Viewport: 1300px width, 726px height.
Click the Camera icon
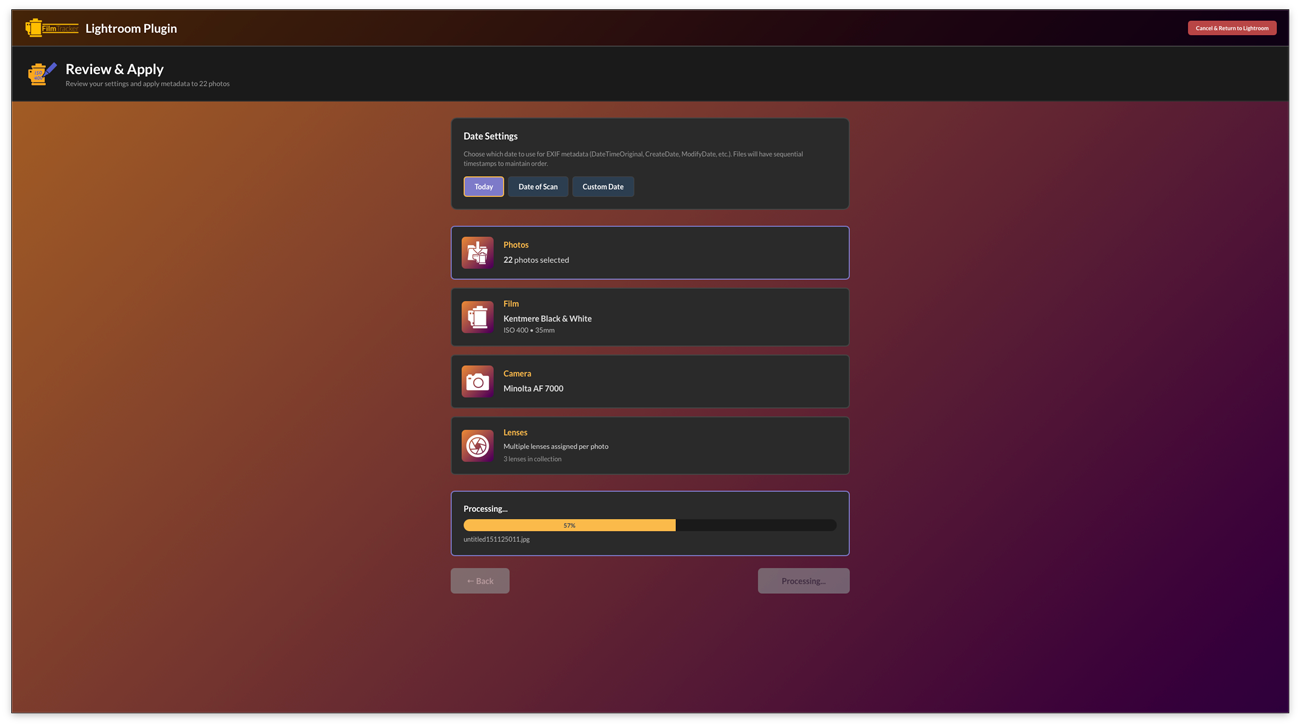point(477,381)
